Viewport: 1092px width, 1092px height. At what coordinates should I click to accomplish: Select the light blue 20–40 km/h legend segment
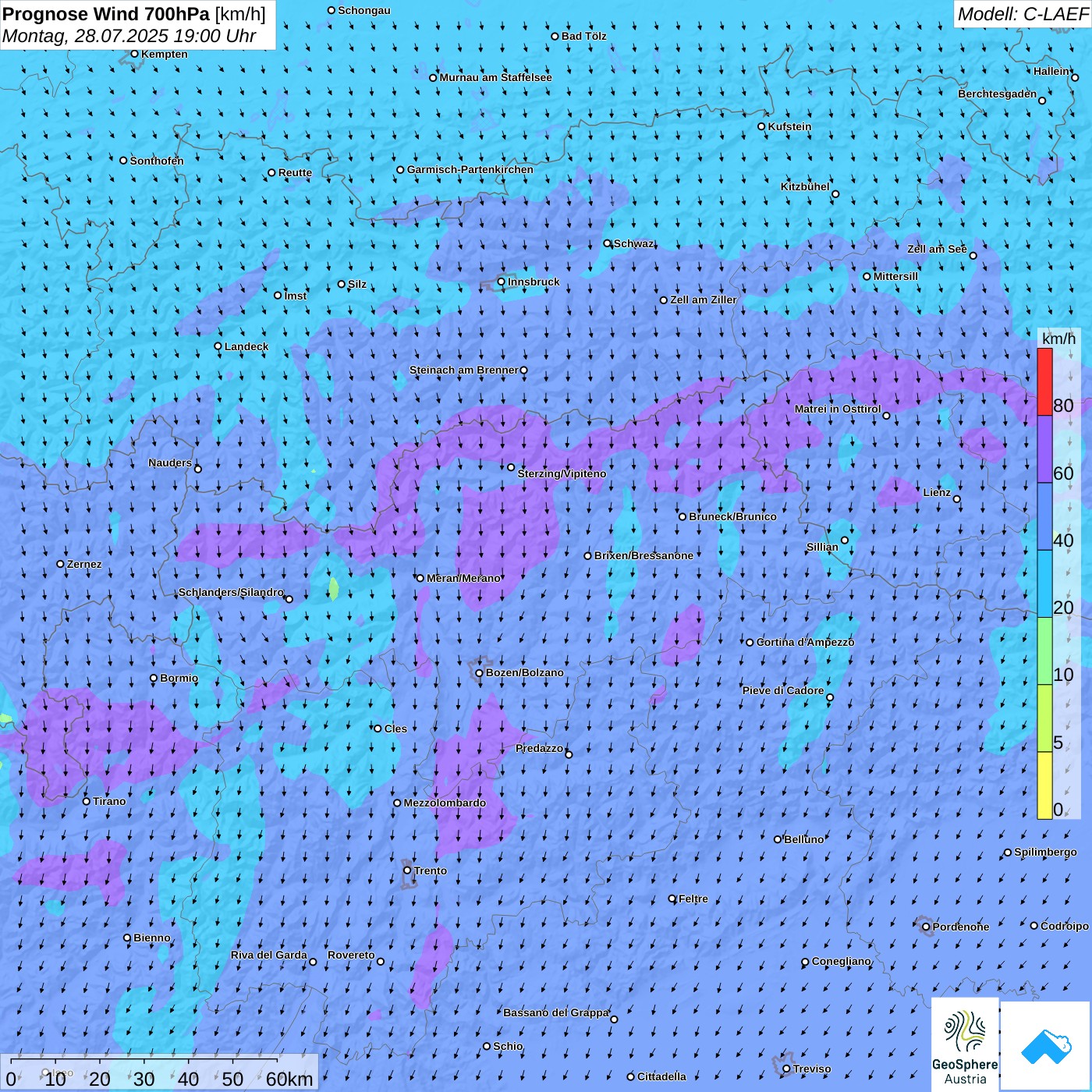(1044, 584)
